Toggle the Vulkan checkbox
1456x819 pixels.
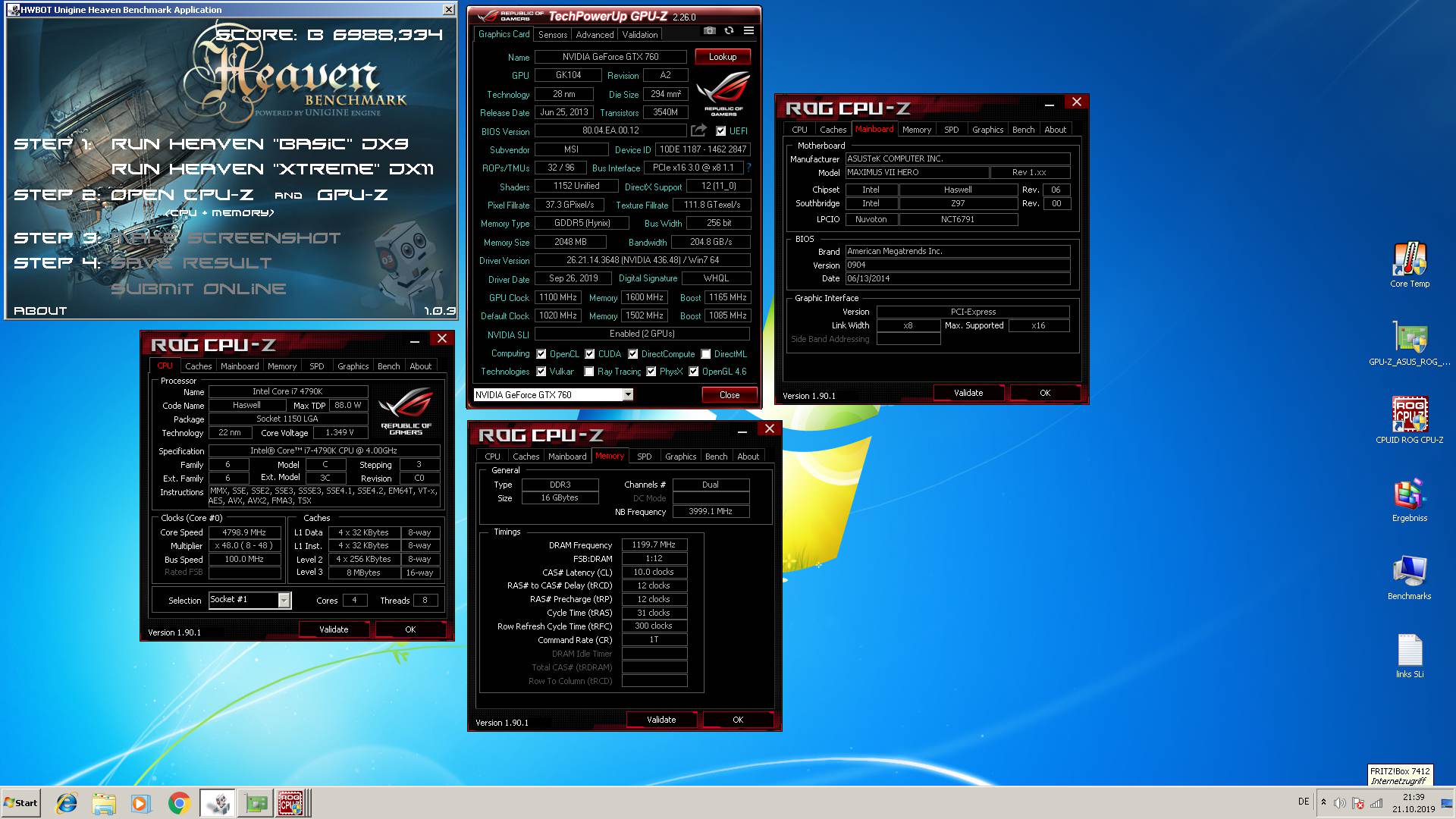(541, 372)
